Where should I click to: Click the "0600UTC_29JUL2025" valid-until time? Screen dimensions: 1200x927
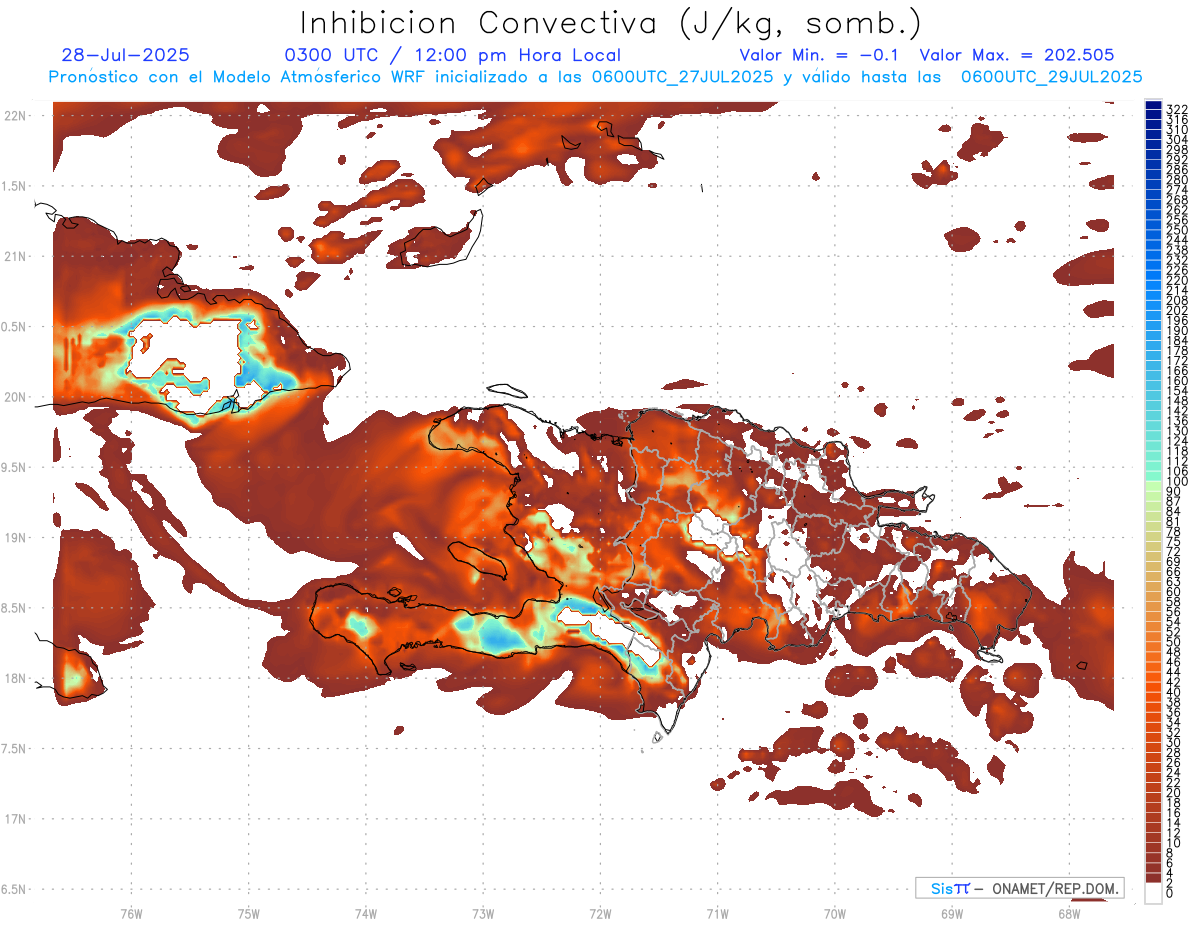(x=1051, y=76)
